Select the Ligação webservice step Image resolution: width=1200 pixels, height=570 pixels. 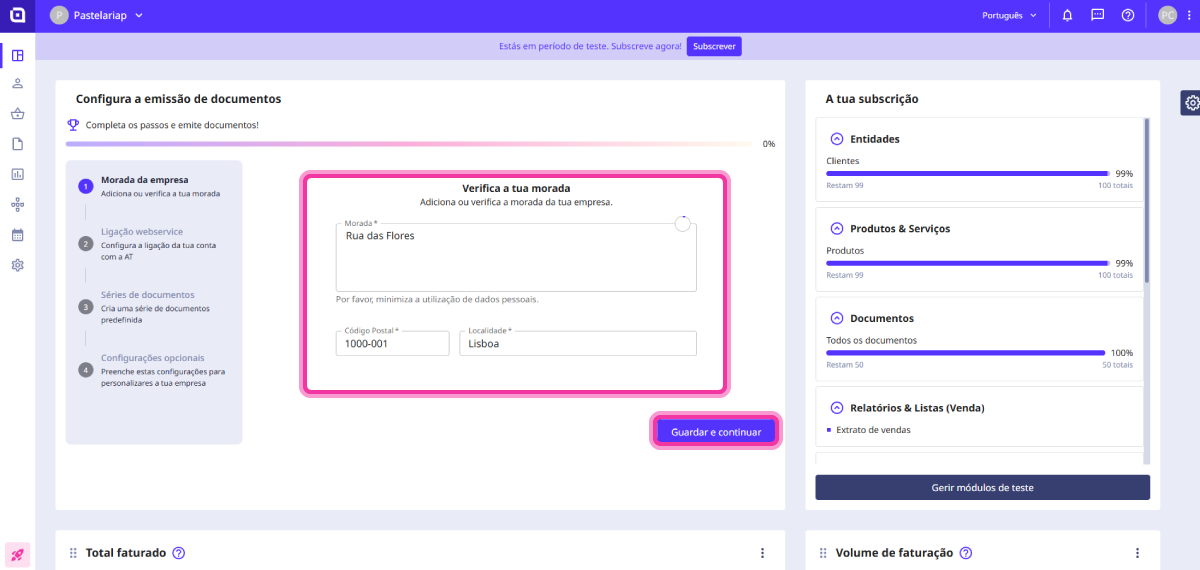141,232
